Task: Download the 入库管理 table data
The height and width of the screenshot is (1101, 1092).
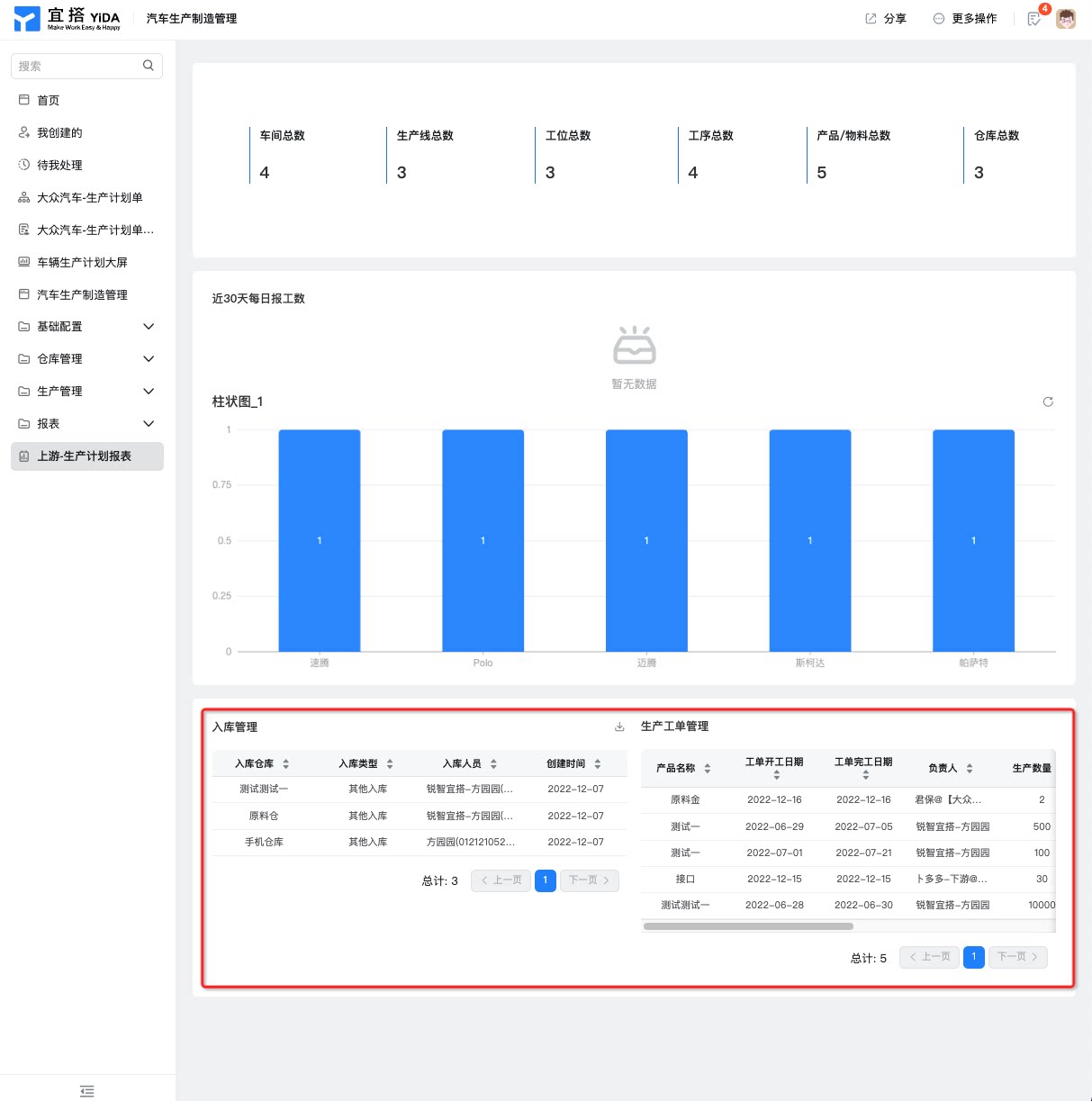Action: click(x=619, y=726)
